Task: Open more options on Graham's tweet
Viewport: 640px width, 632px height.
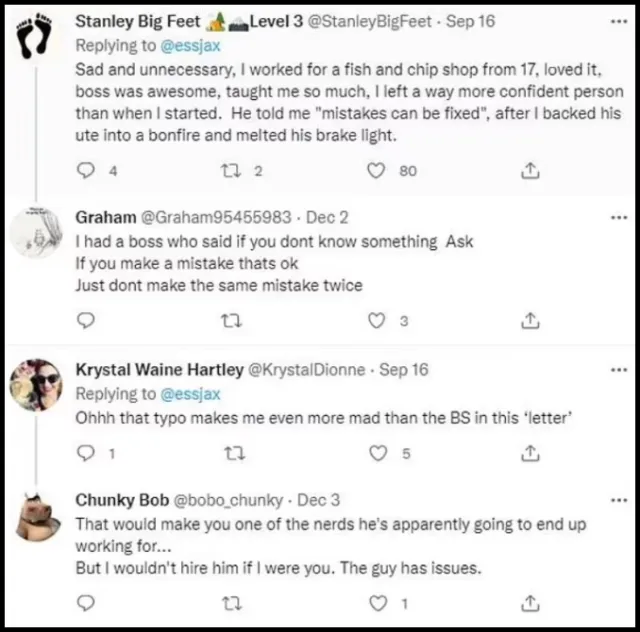Action: click(618, 217)
